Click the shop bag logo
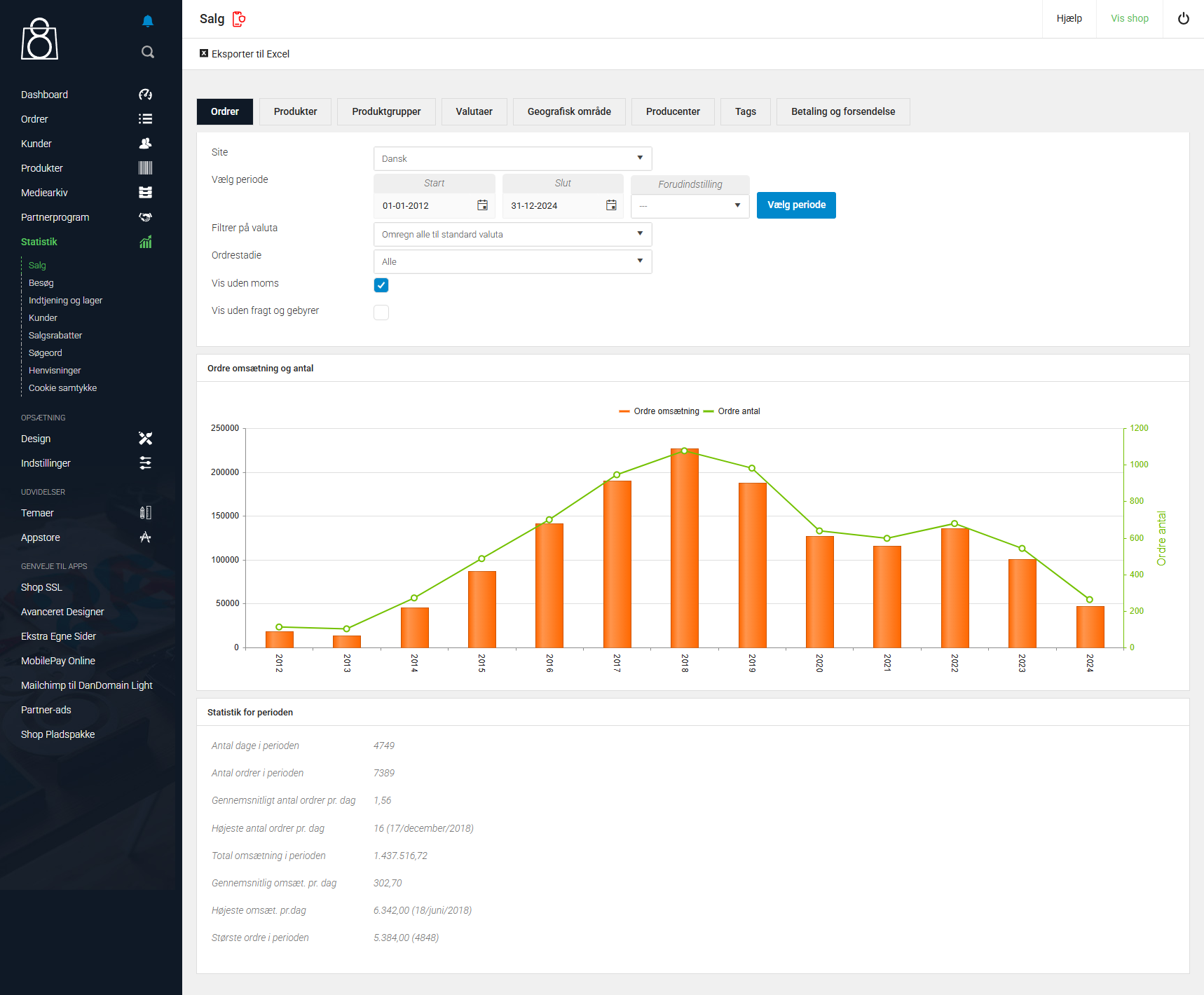 [40, 39]
